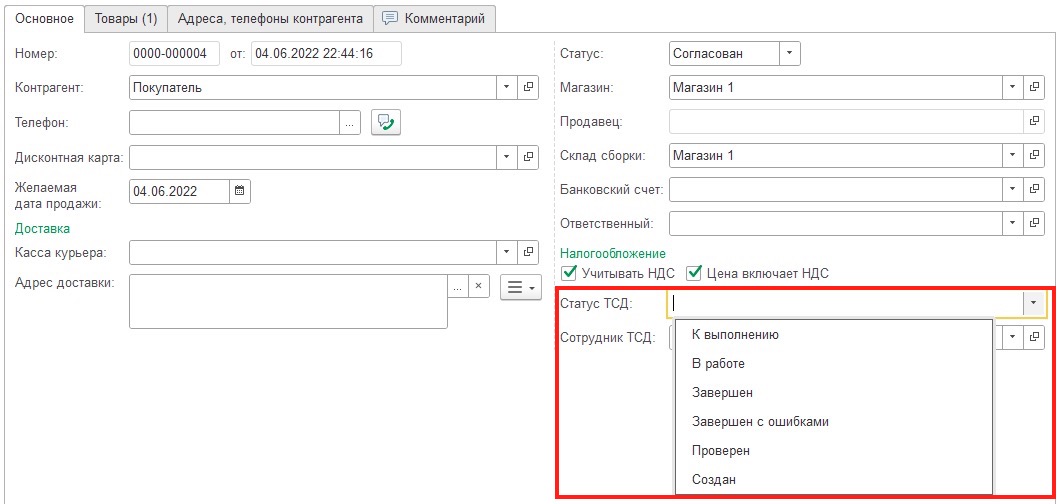Open the Дисконтная карта record icon
This screenshot has height=504, width=1059.
click(x=529, y=157)
